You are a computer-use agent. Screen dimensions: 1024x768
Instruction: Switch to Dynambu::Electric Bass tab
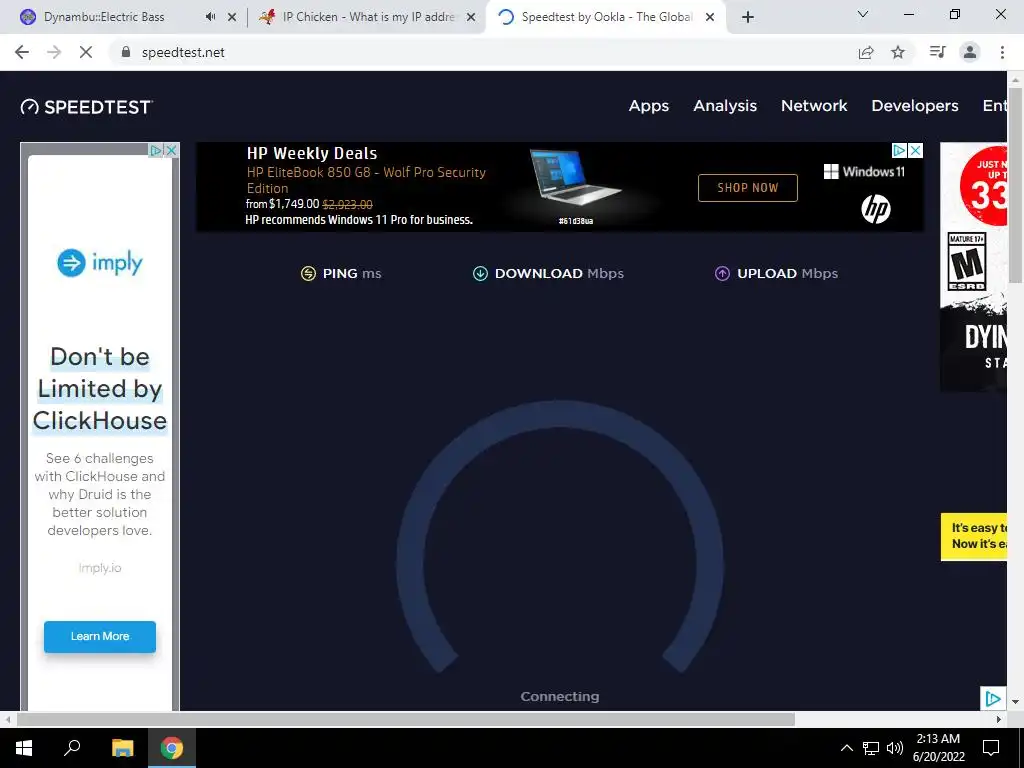[104, 17]
